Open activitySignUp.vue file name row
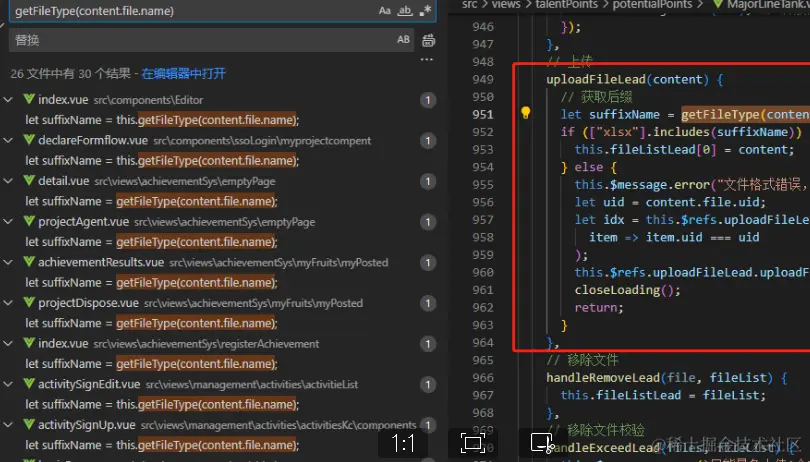This screenshot has width=810, height=462. [x=87, y=425]
